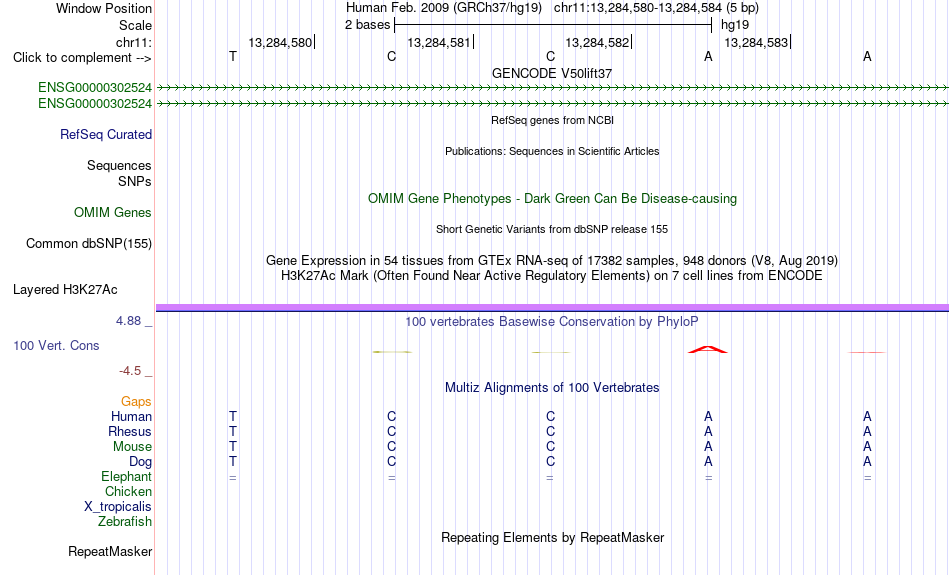Click the Scale label
The height and width of the screenshot is (575, 950).
point(135,25)
